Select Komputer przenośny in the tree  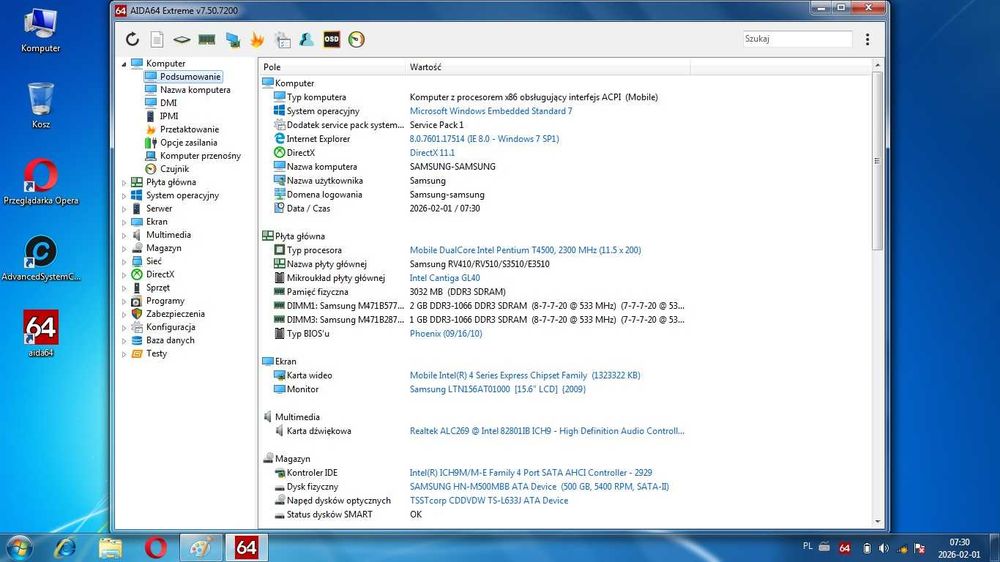(200, 156)
